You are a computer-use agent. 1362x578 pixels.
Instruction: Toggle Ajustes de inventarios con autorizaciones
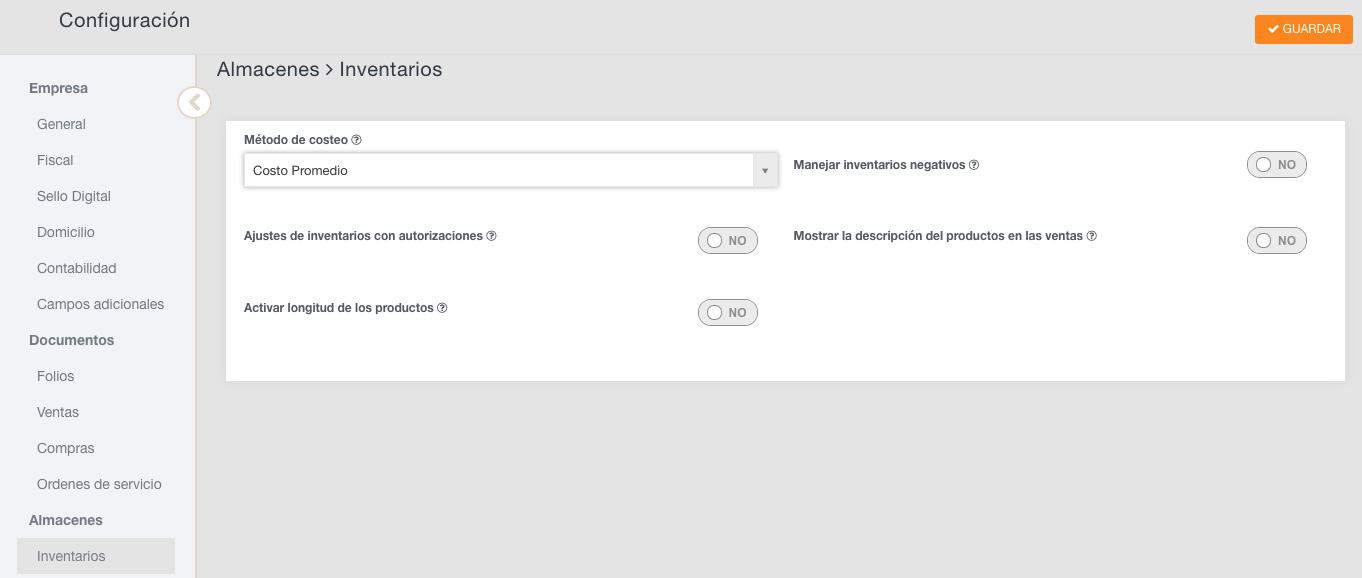(727, 241)
